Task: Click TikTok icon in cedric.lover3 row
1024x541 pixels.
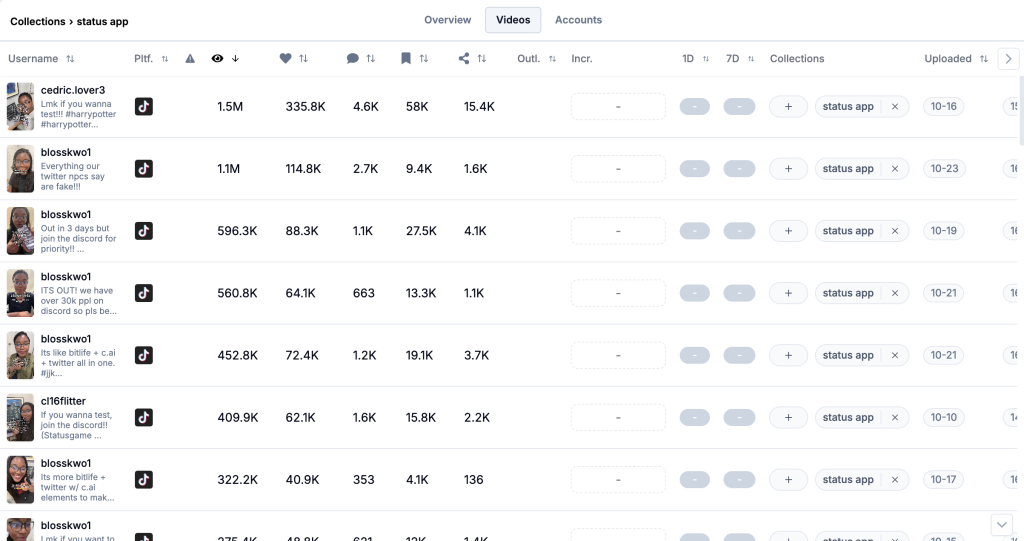Action: point(144,106)
